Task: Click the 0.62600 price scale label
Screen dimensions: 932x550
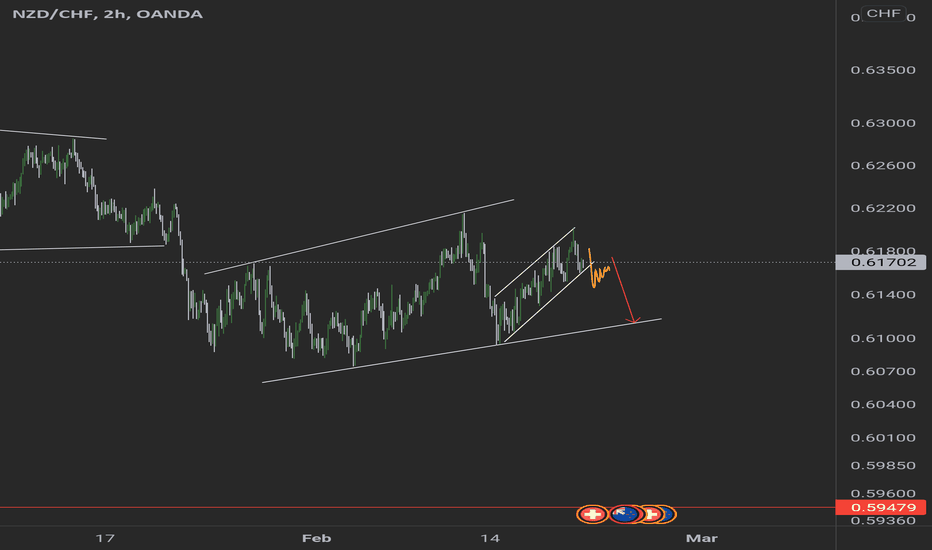Action: click(883, 165)
